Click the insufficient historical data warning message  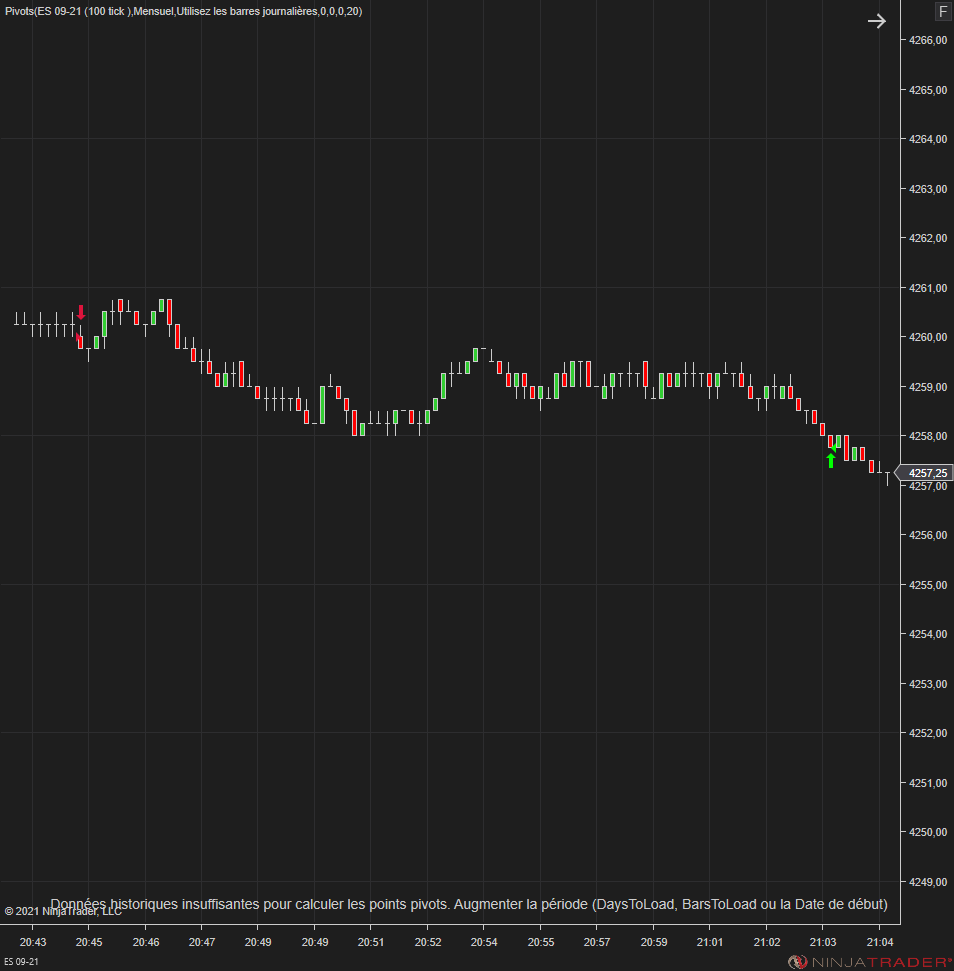coord(469,904)
